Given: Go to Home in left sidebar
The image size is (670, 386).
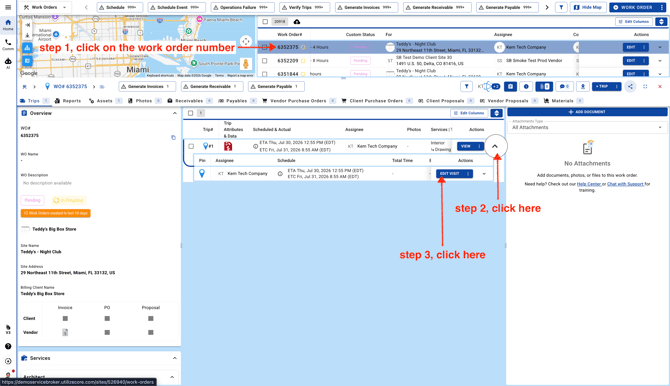Looking at the screenshot, I should (8, 25).
